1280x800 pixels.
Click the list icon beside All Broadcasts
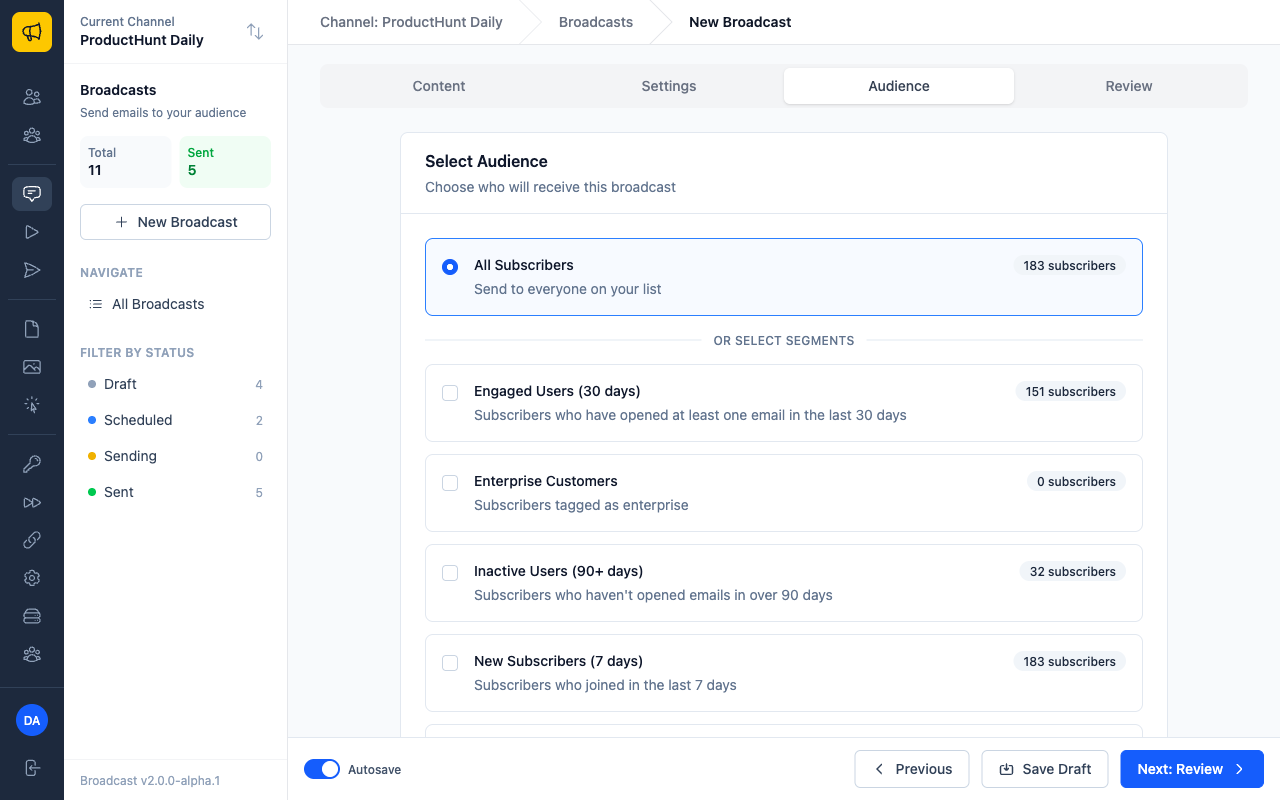coord(96,304)
